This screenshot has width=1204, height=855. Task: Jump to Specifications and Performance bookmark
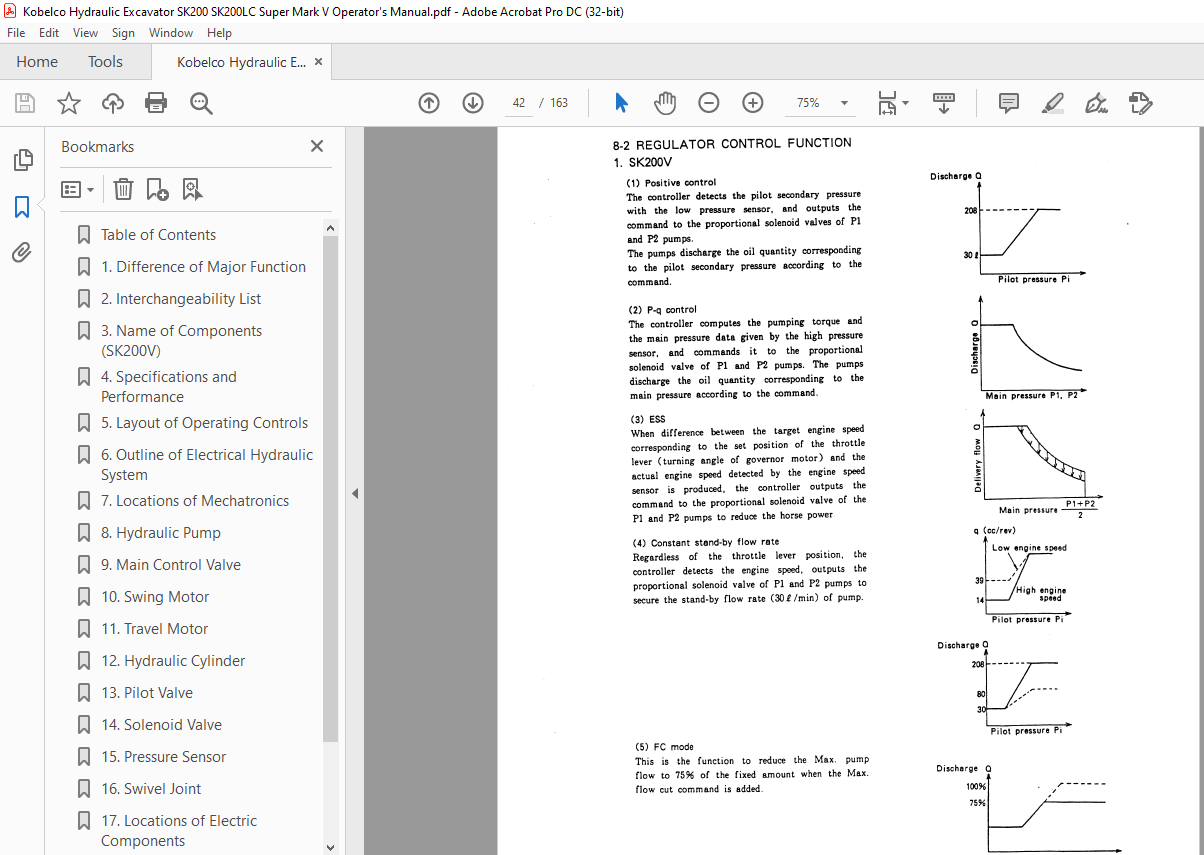(169, 387)
